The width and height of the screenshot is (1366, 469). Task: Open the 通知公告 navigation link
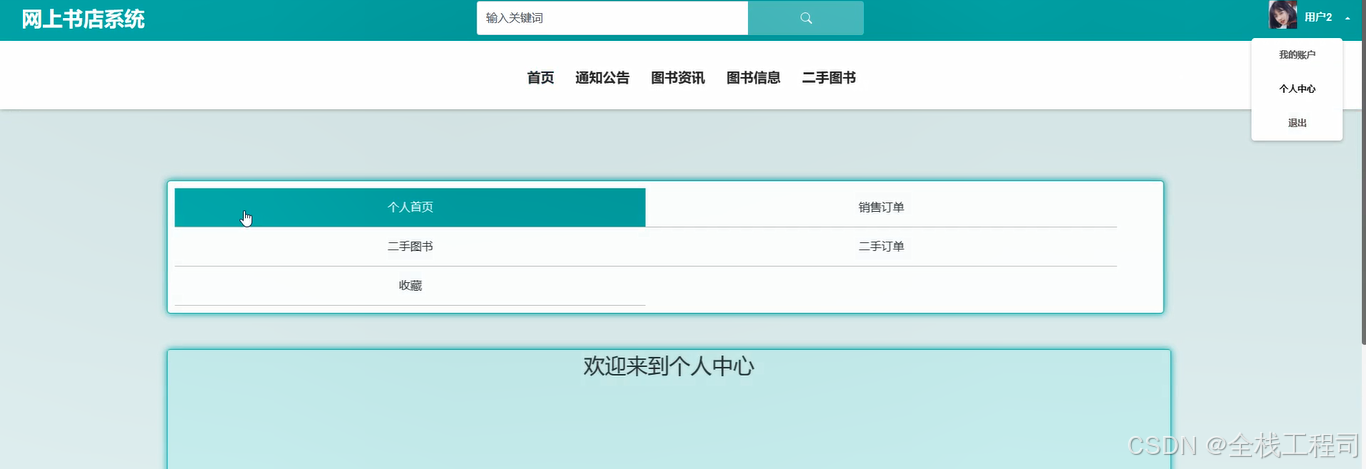point(602,78)
